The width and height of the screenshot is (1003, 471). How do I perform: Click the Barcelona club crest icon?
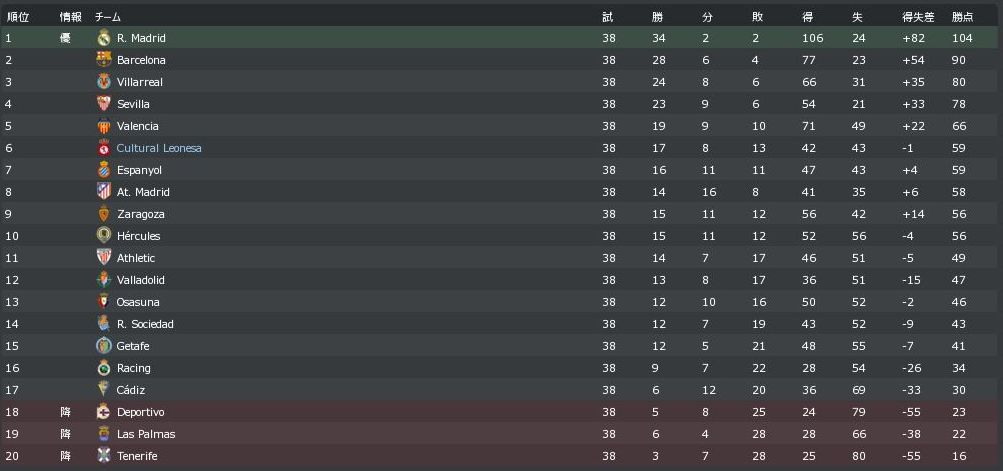(x=103, y=60)
